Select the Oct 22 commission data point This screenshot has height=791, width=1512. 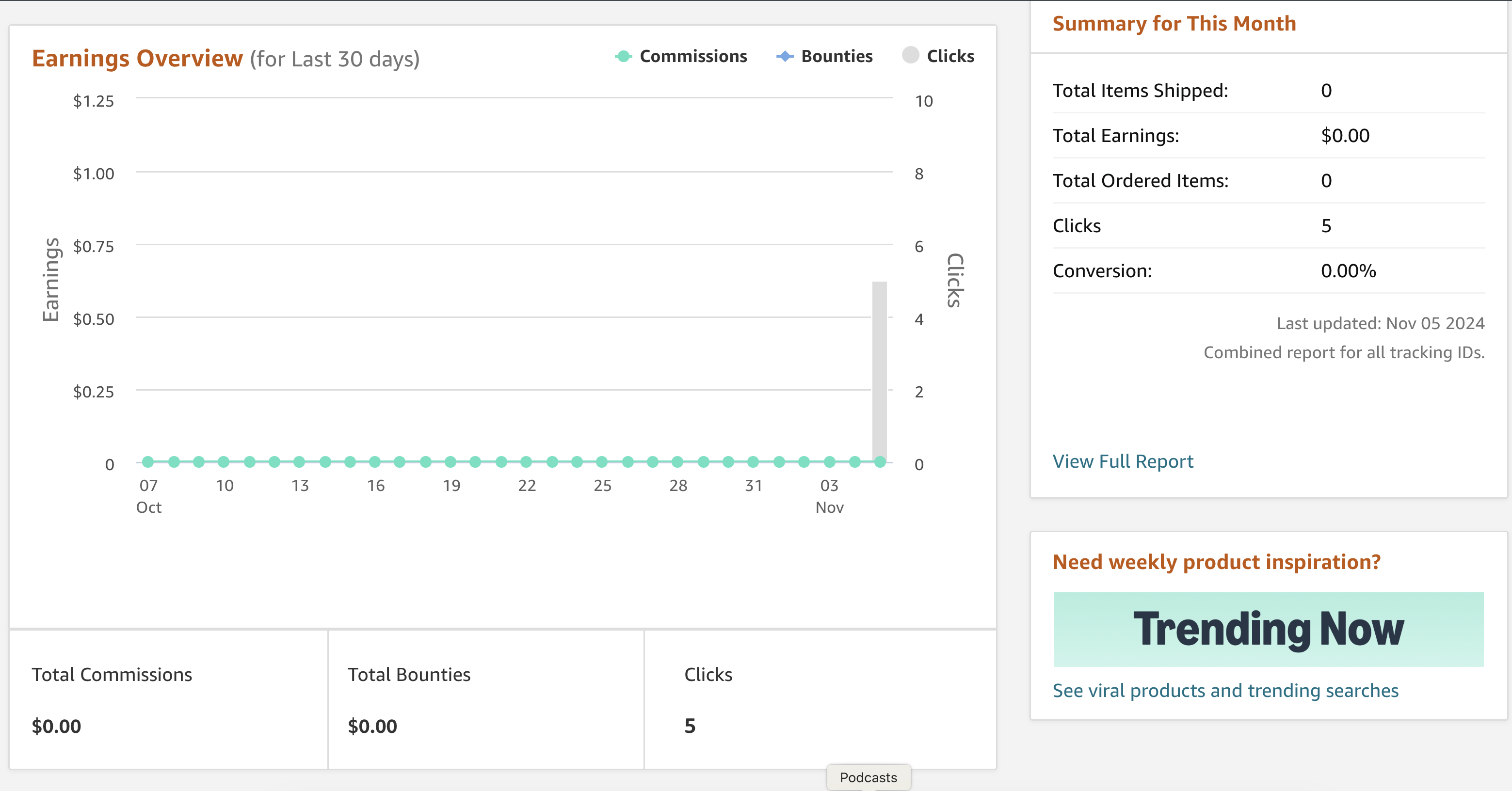click(x=526, y=462)
